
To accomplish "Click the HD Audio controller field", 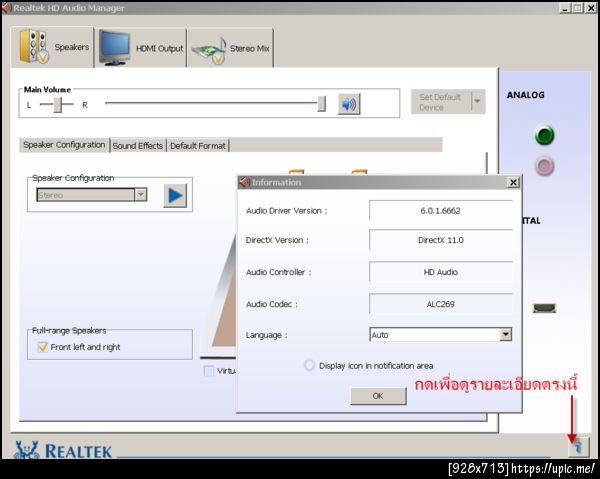I will 440,272.
